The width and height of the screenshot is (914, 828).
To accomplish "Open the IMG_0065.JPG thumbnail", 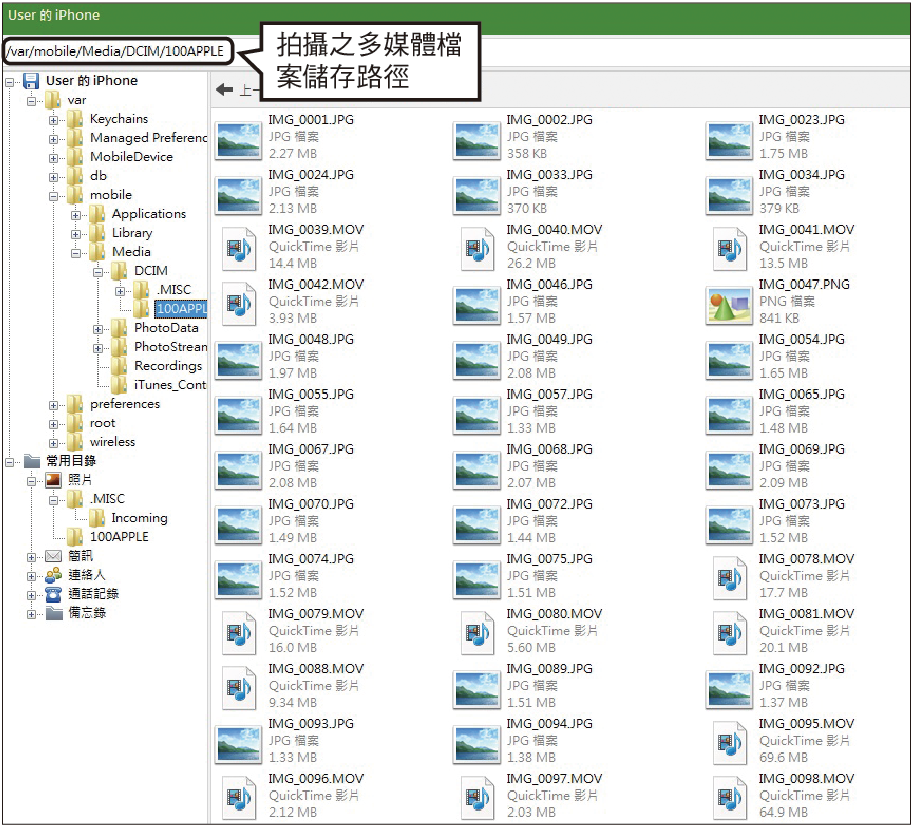I will click(728, 415).
